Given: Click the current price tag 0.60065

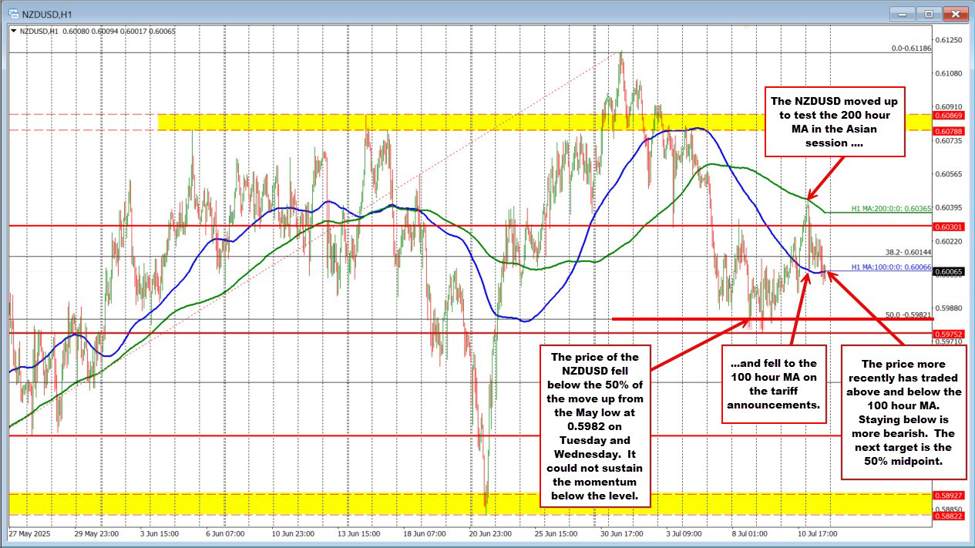Looking at the screenshot, I should point(947,272).
